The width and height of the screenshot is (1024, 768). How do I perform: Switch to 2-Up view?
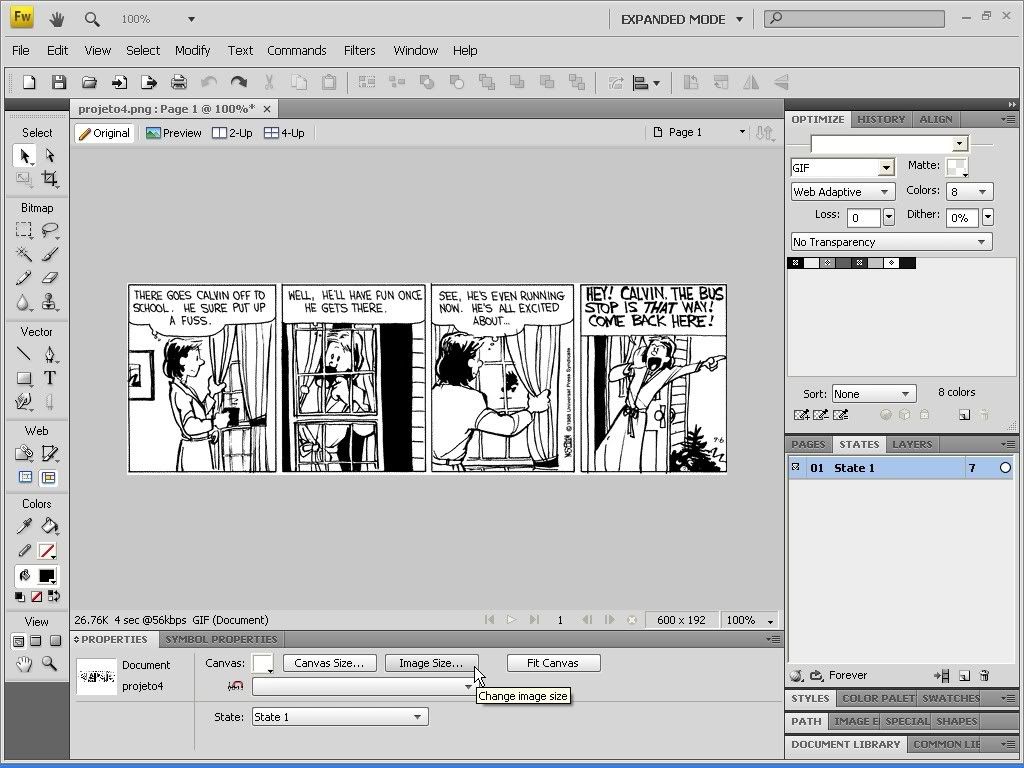tap(232, 133)
